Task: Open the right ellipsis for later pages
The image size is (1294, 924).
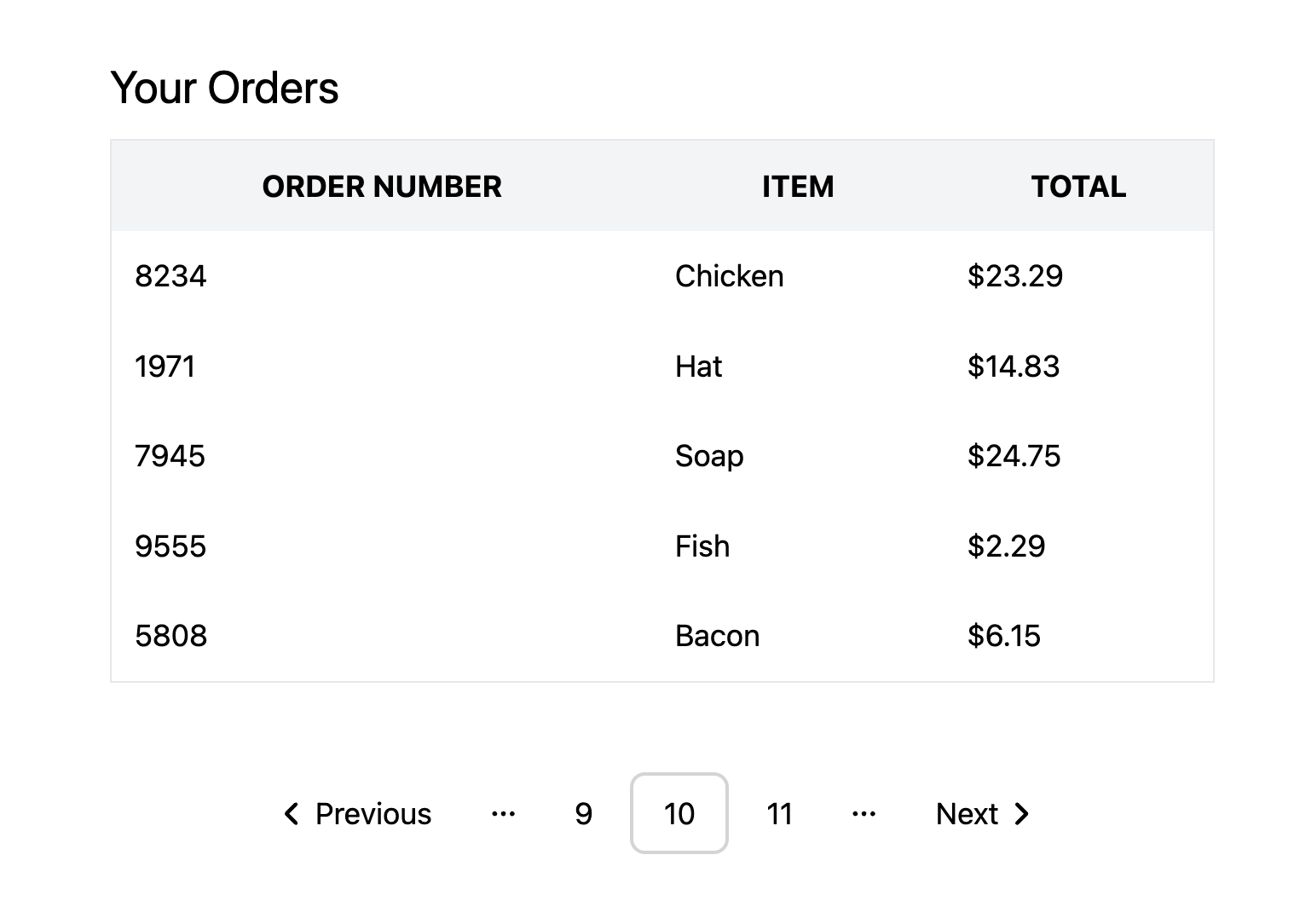Action: [x=864, y=814]
